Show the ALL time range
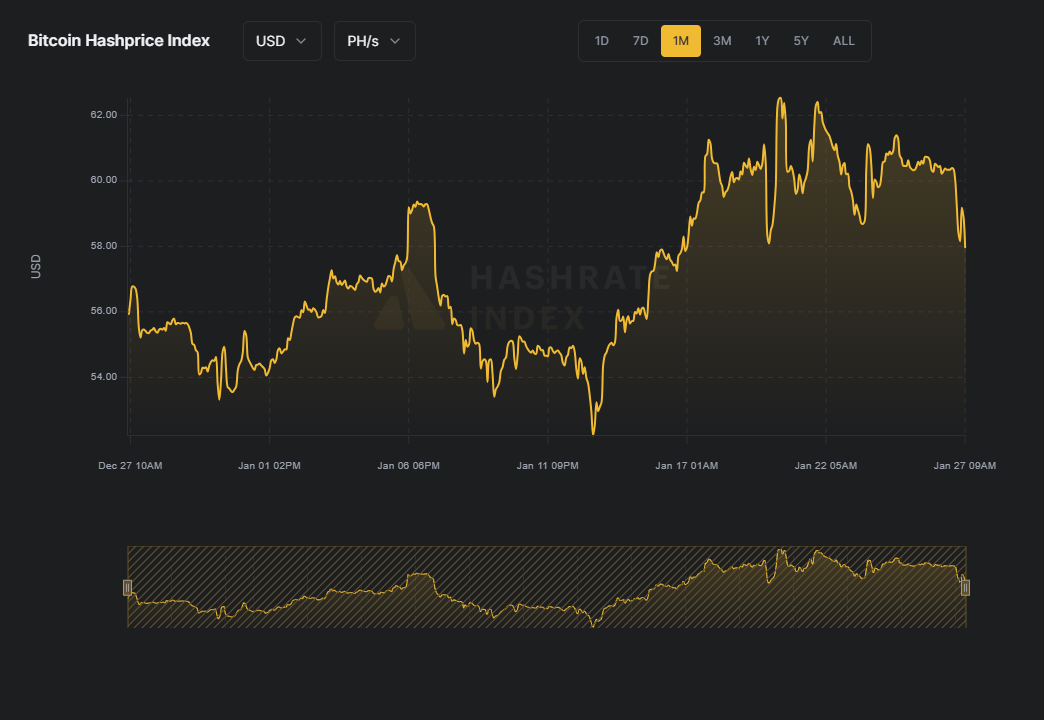Viewport: 1044px width, 720px height. [x=844, y=41]
